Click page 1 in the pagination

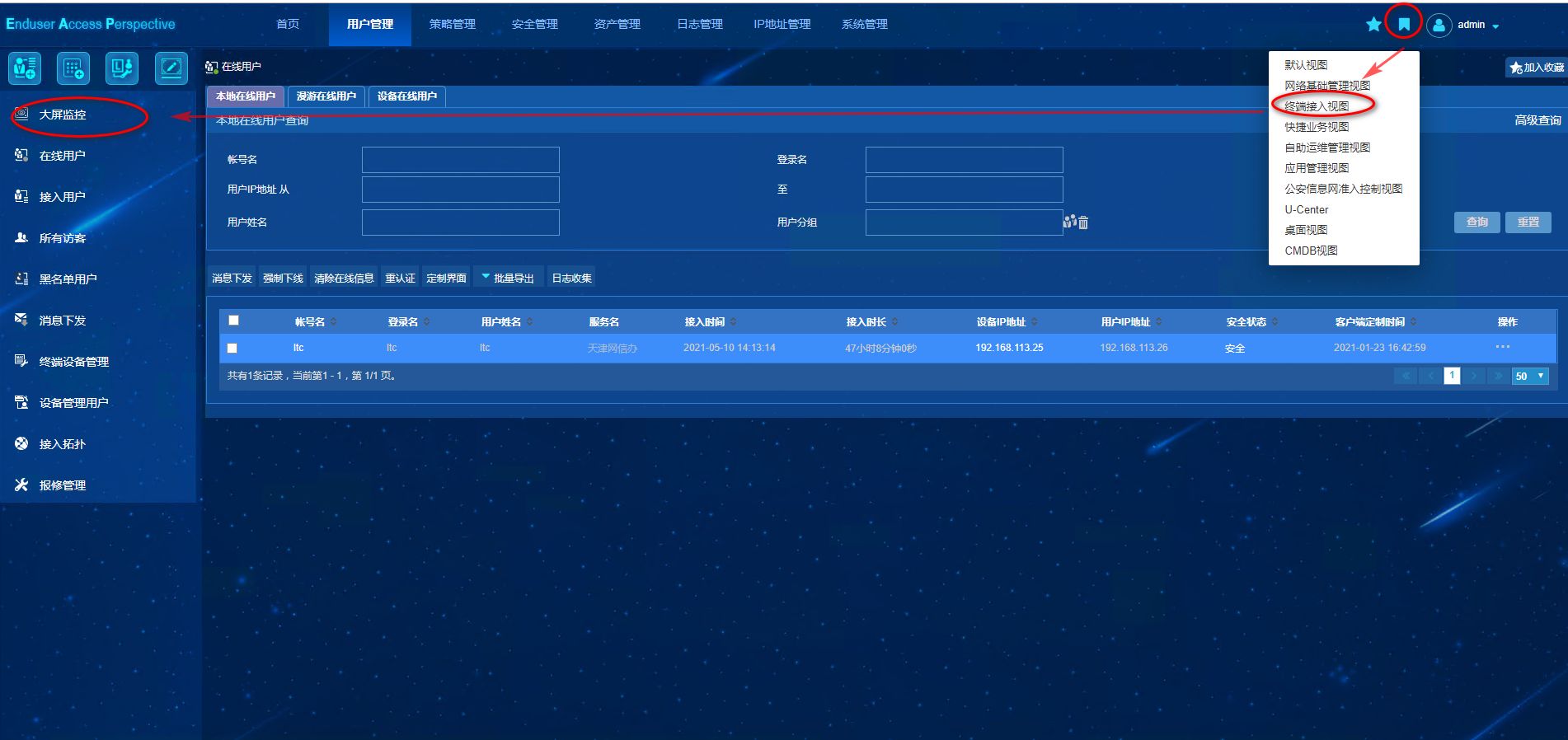[x=1452, y=376]
